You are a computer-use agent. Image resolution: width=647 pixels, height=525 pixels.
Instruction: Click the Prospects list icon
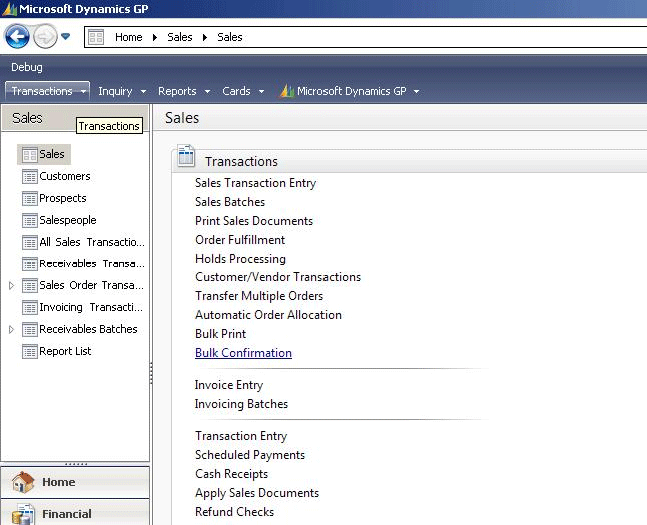pos(29,199)
